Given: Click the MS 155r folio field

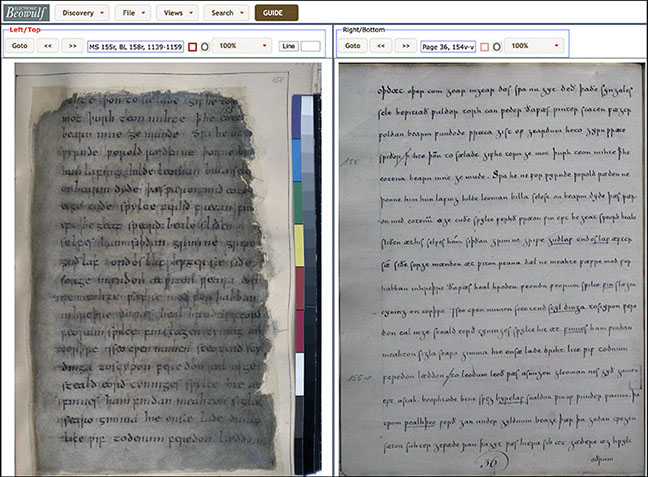Looking at the screenshot, I should [136, 47].
